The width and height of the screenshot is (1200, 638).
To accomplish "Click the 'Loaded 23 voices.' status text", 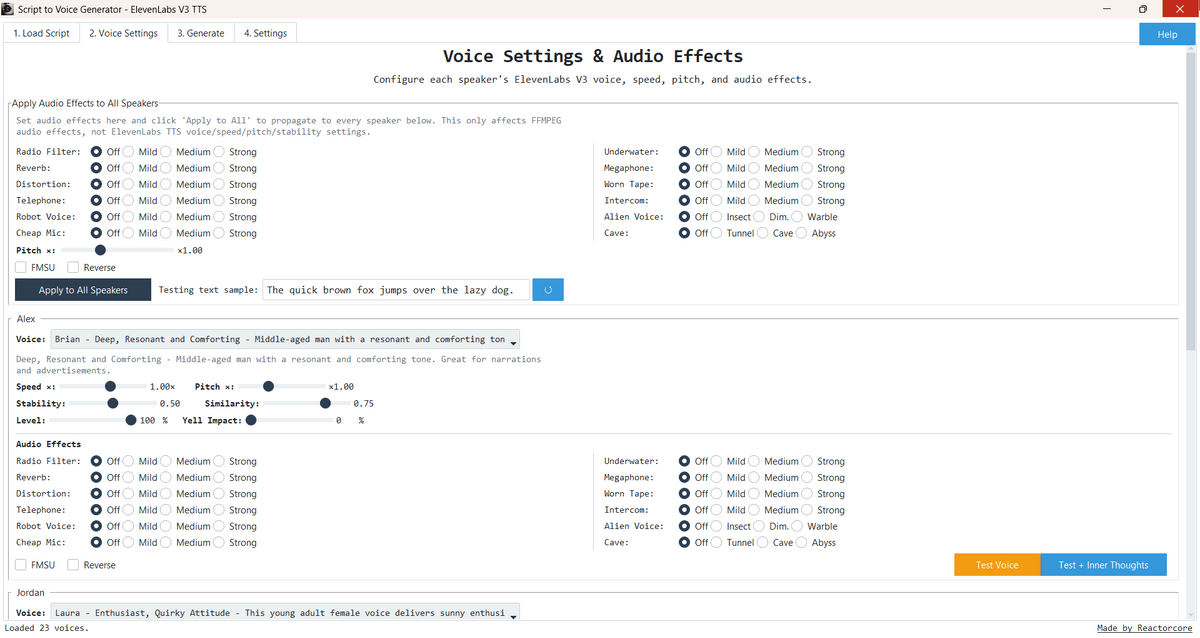I will tap(47, 628).
